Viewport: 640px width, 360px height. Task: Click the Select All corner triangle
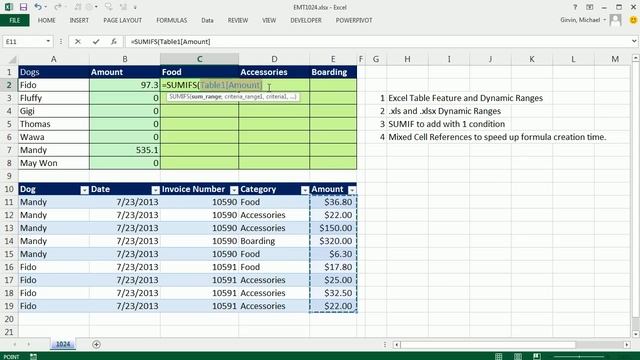[12, 60]
